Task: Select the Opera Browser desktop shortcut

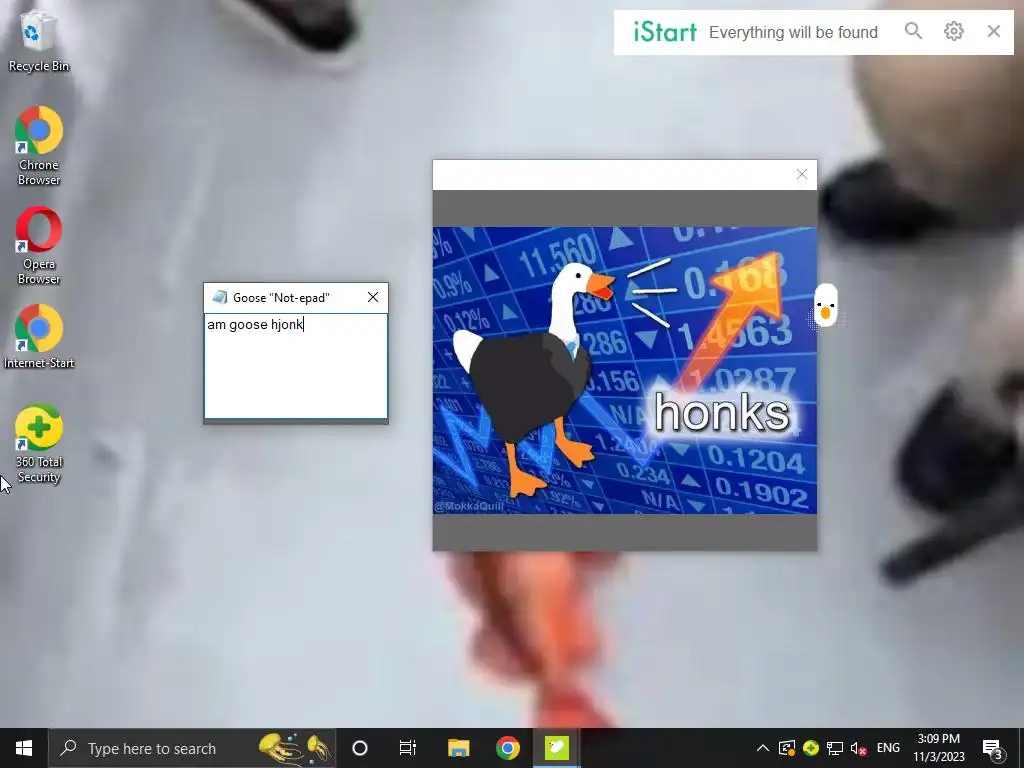Action: coord(39,246)
